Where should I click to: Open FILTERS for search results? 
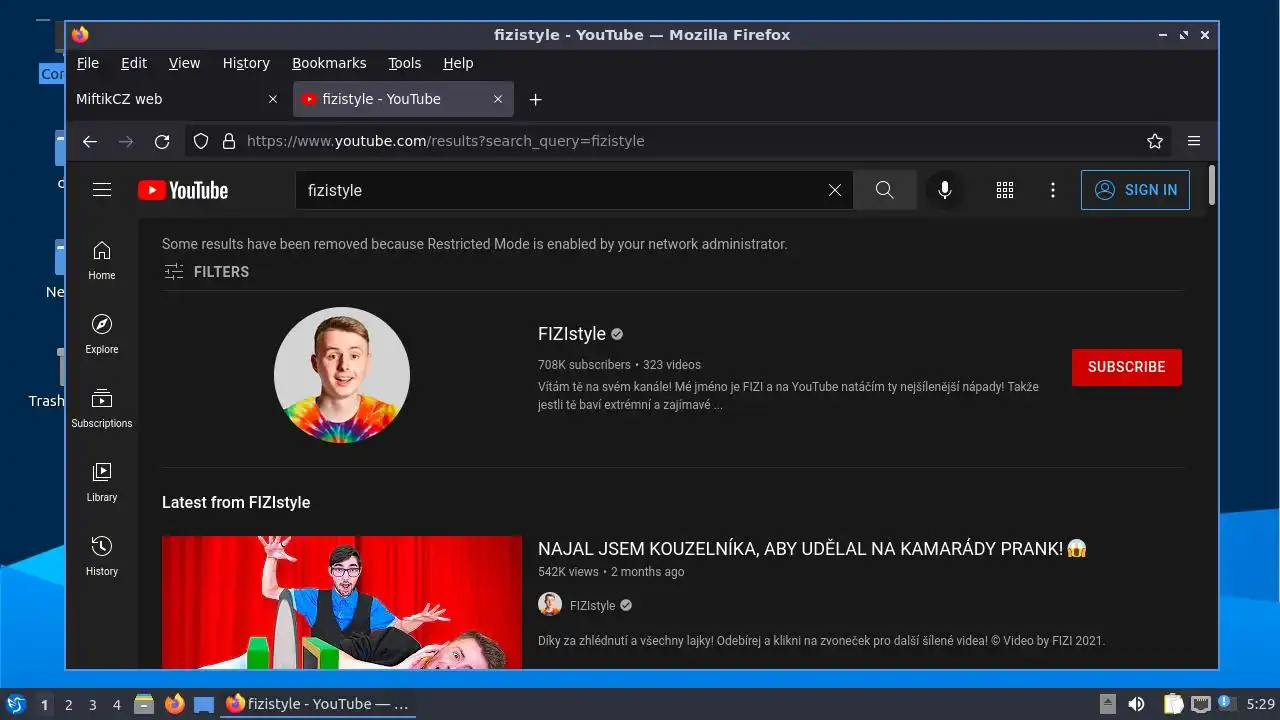tap(206, 271)
